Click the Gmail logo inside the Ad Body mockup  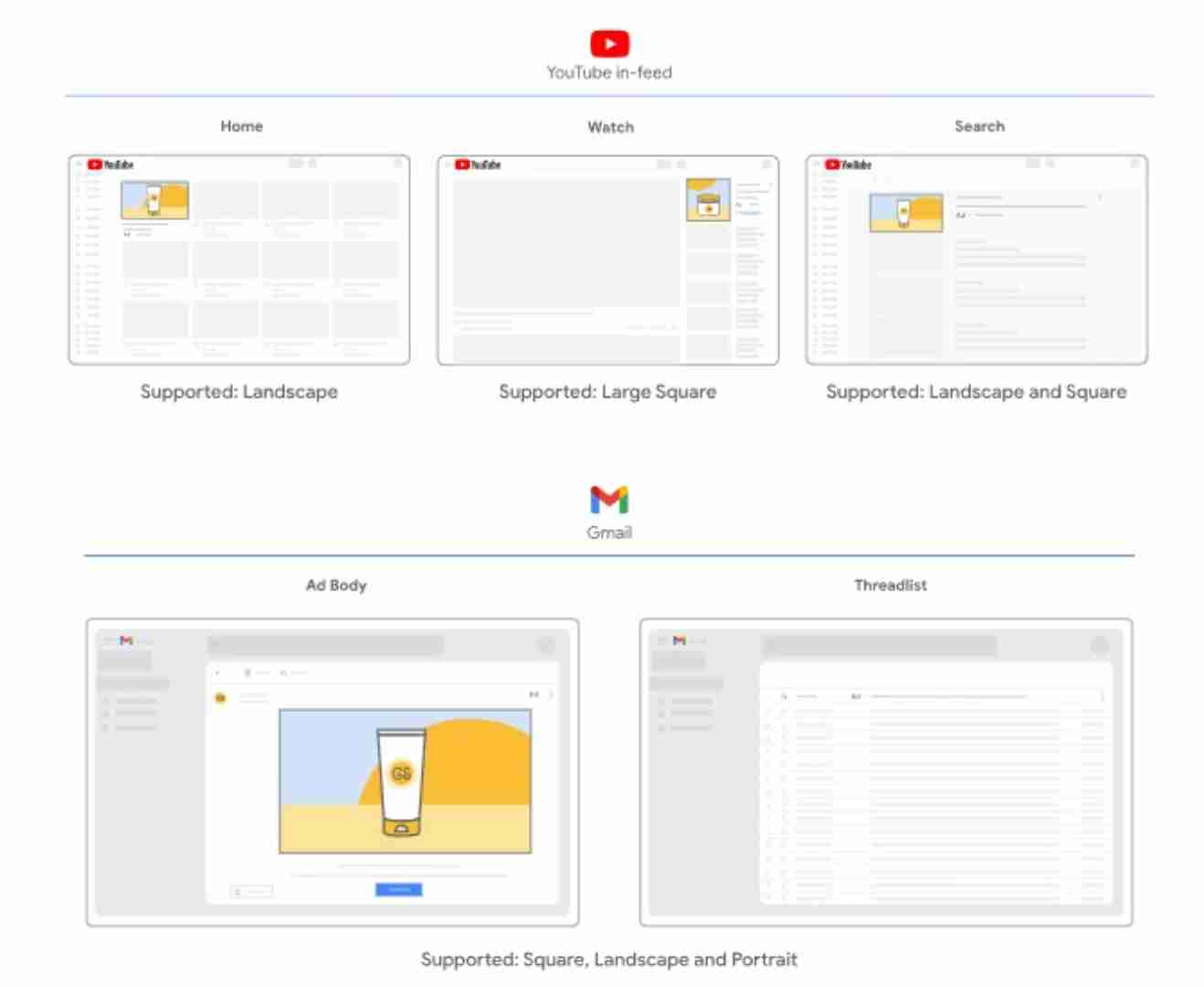click(x=126, y=641)
